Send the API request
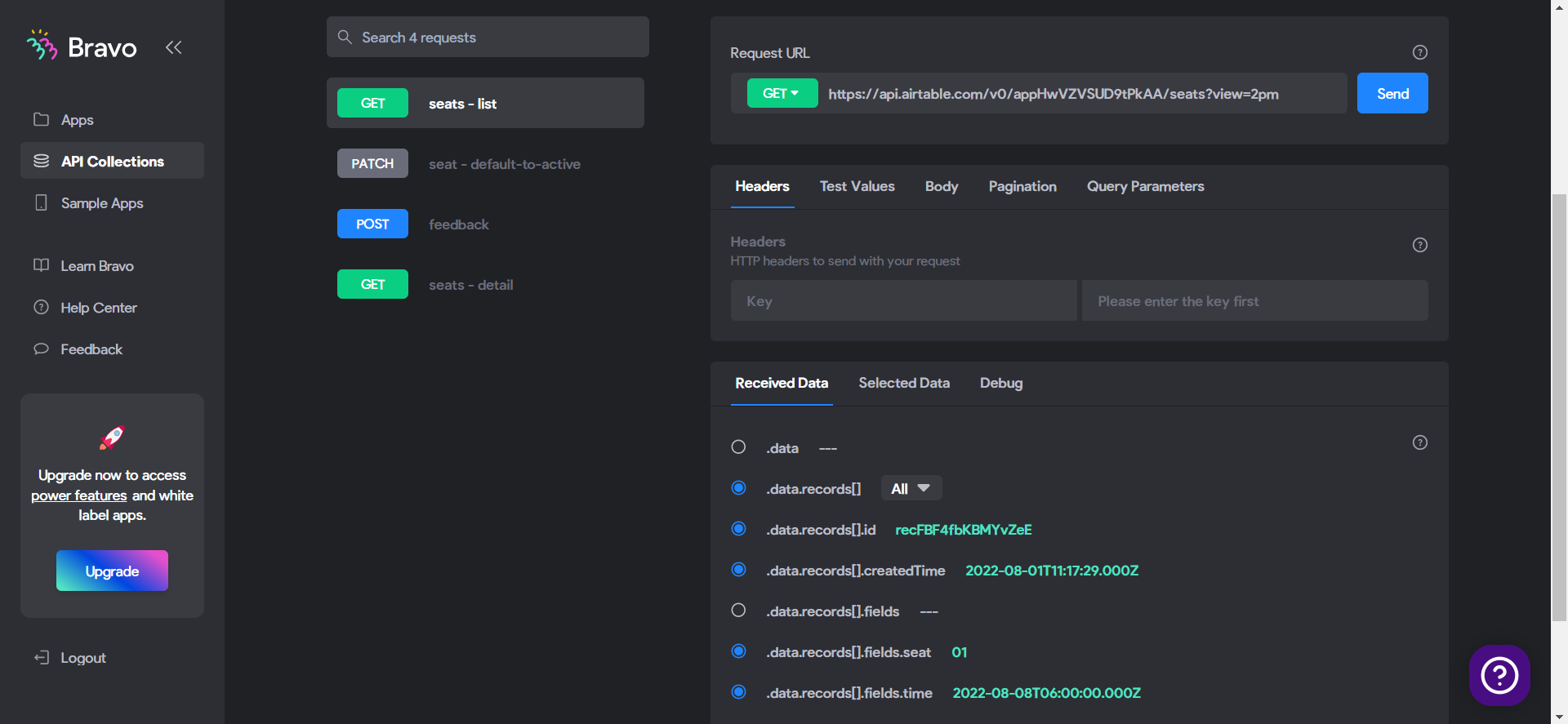The width and height of the screenshot is (1568, 724). (1392, 93)
